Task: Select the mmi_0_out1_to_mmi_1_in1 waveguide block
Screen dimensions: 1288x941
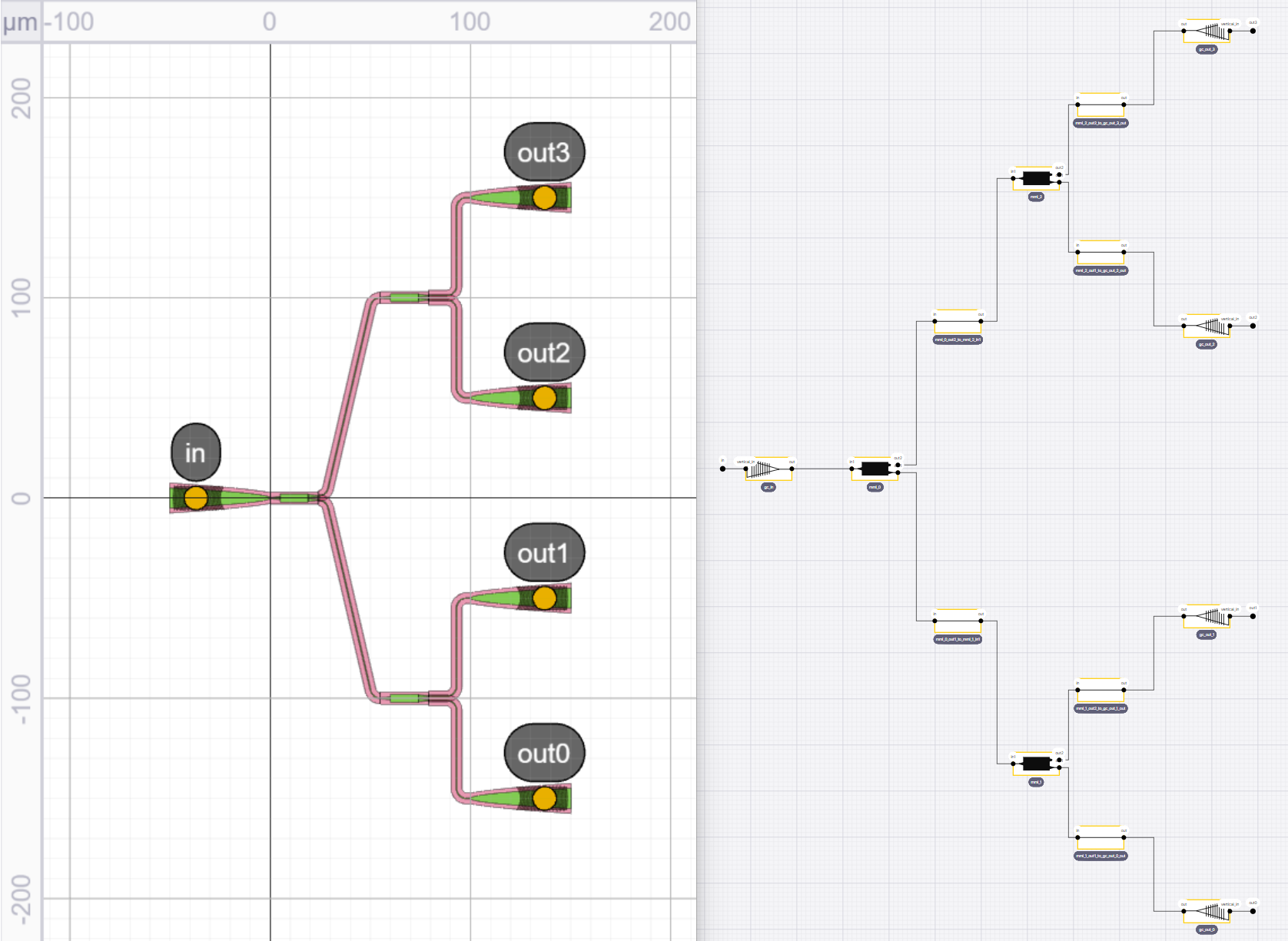Action: 958,621
